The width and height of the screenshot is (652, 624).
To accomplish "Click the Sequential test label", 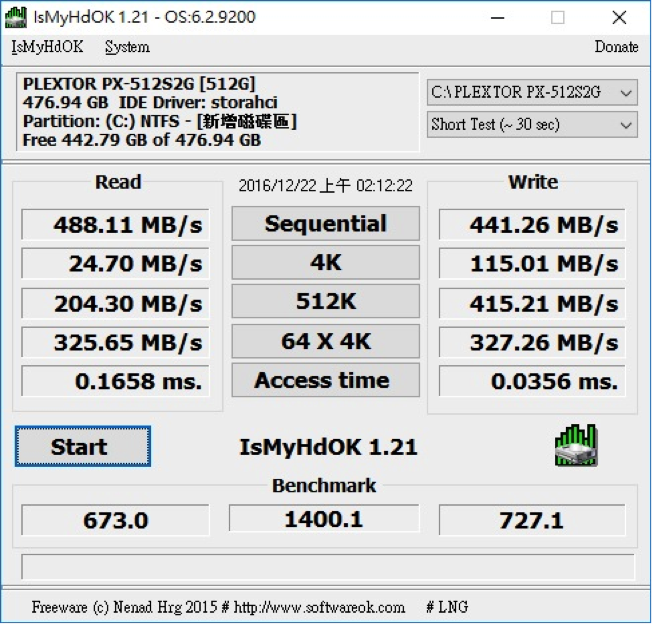I will pyautogui.click(x=326, y=224).
